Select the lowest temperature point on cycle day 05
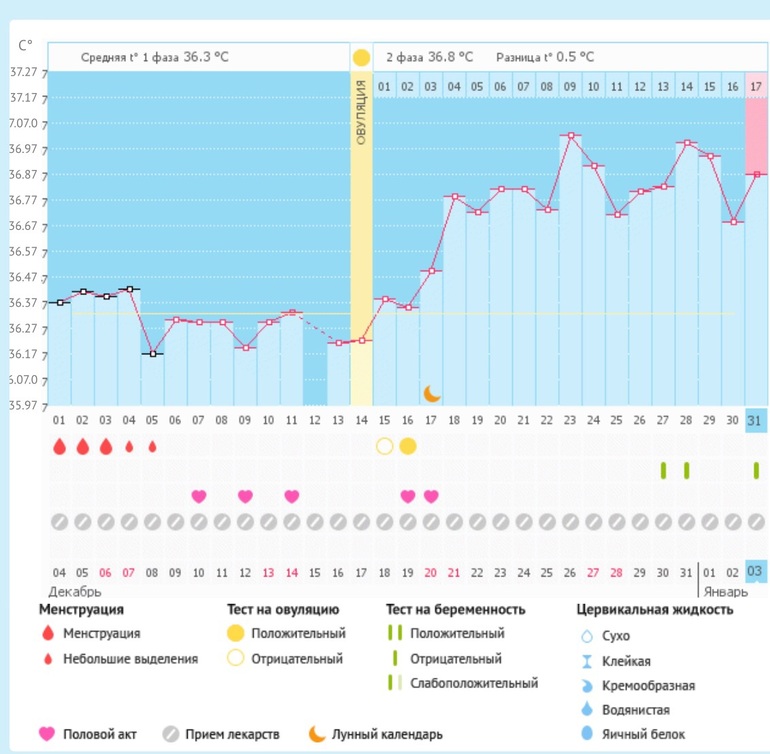 [152, 354]
